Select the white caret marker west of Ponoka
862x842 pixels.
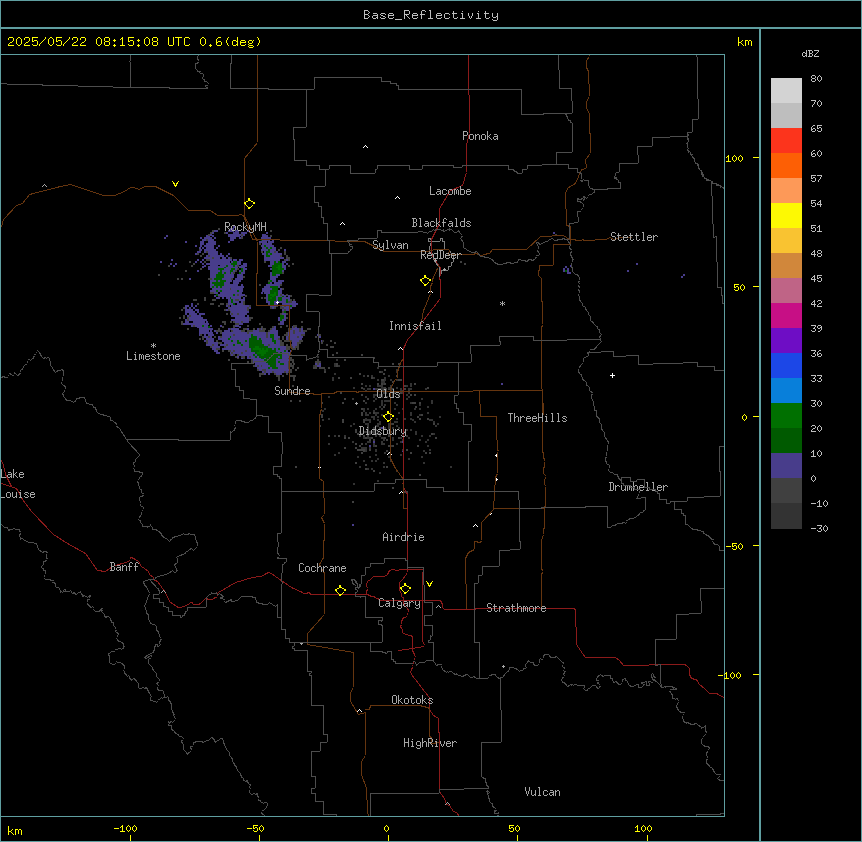[366, 147]
